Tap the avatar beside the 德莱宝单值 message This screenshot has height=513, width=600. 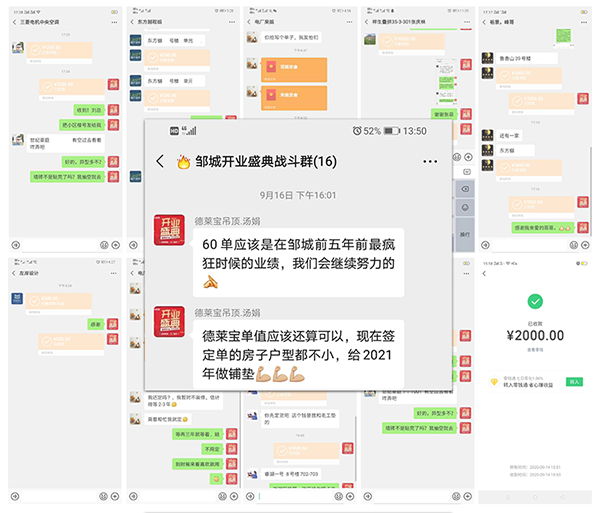[169, 322]
